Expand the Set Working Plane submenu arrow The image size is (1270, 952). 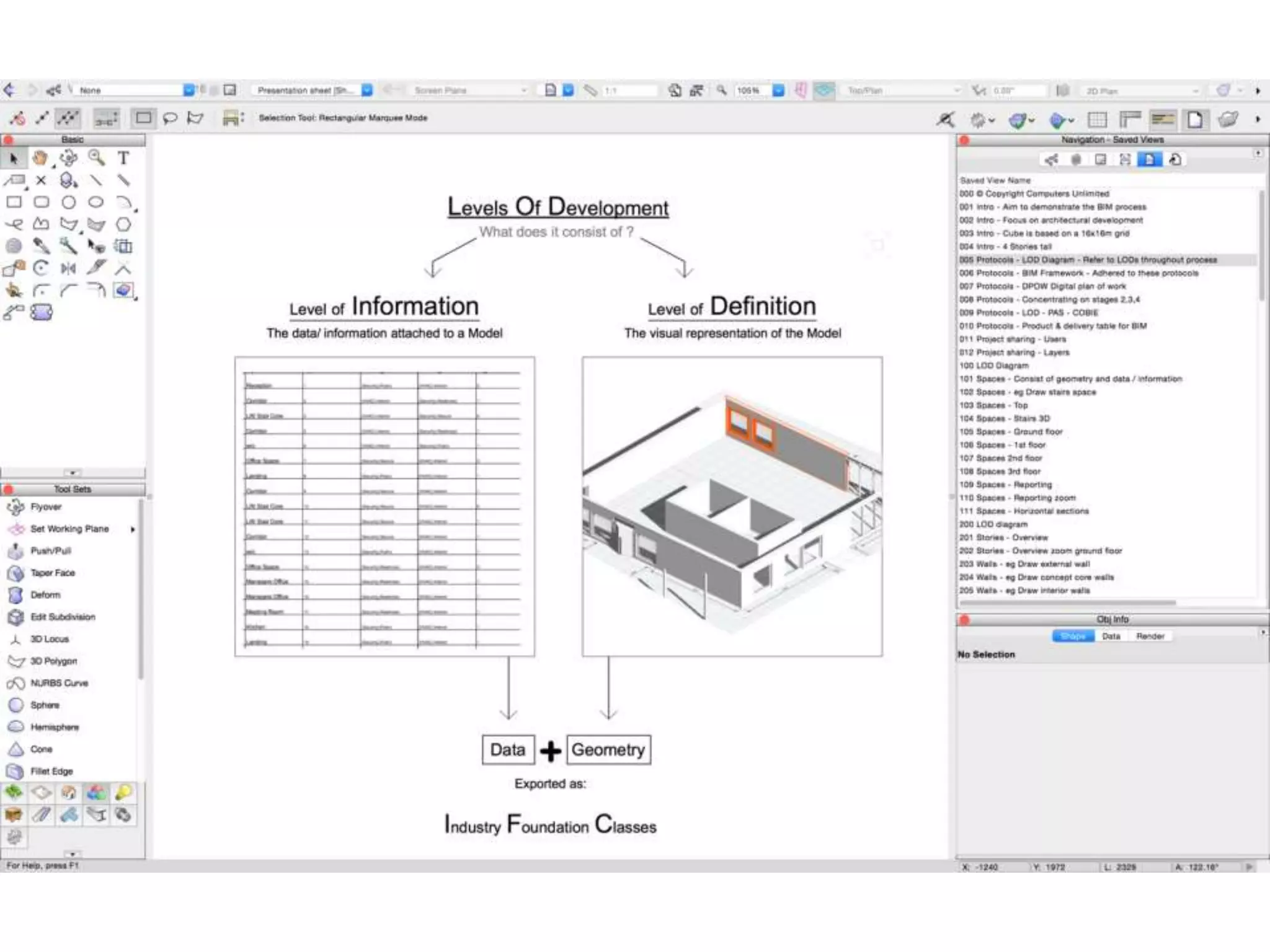133,529
